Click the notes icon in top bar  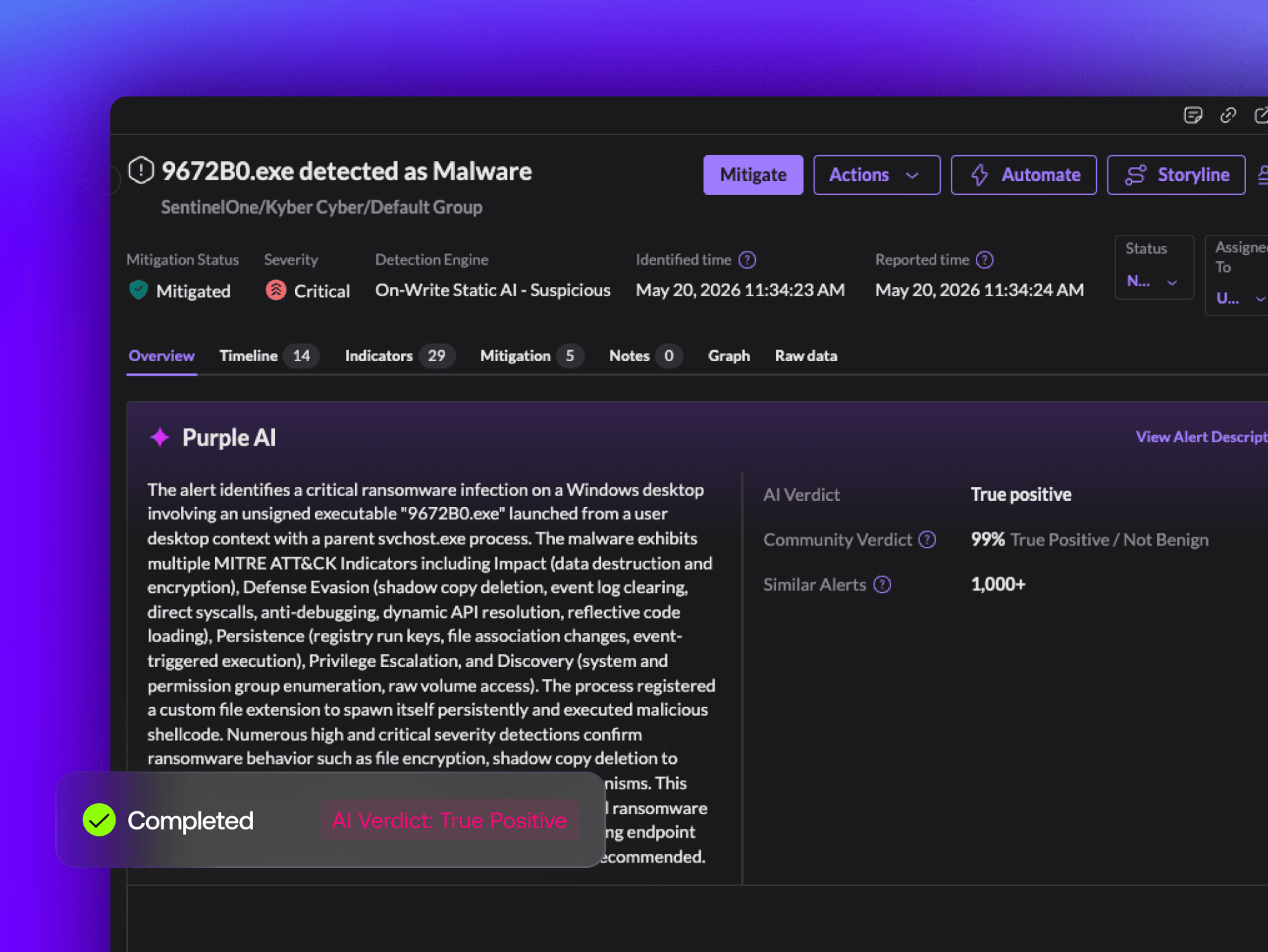1193,115
